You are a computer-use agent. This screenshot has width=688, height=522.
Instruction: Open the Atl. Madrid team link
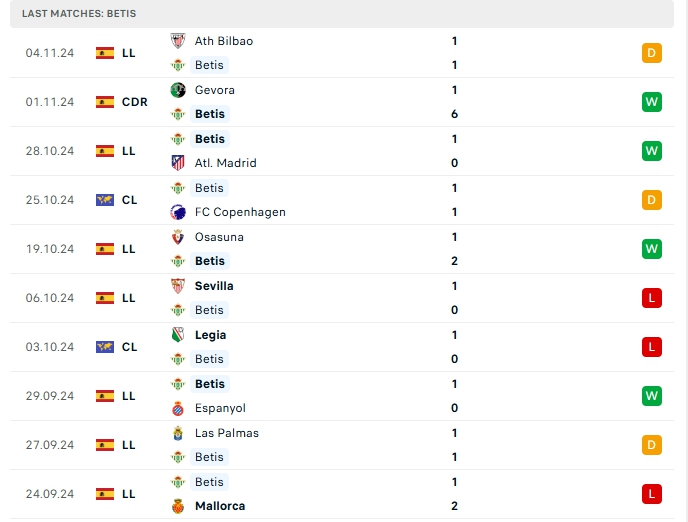point(226,163)
